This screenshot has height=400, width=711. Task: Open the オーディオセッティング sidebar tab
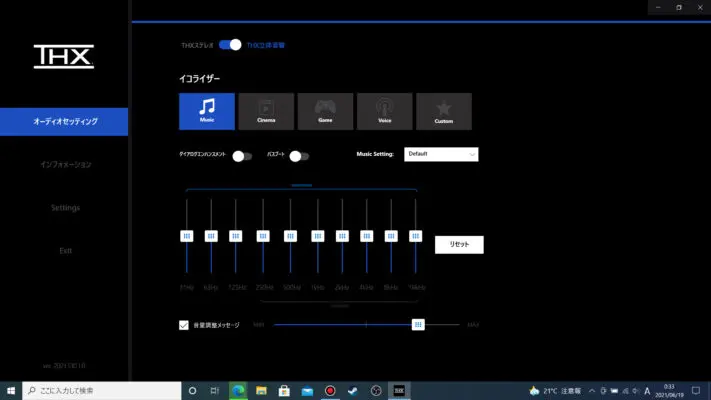[x=64, y=122]
